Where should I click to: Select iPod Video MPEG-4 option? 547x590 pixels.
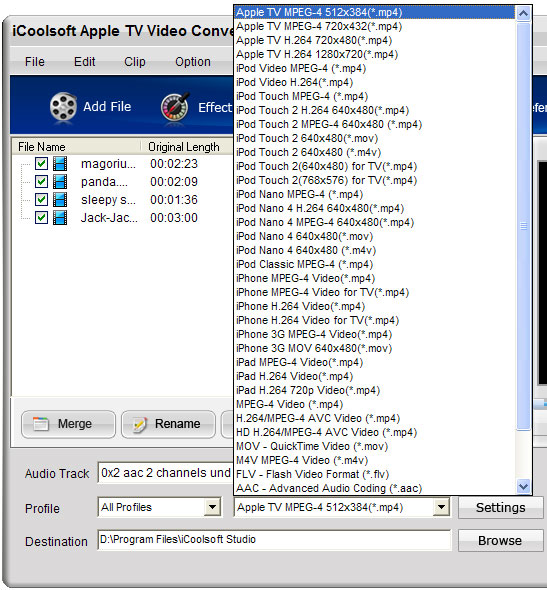click(x=374, y=68)
